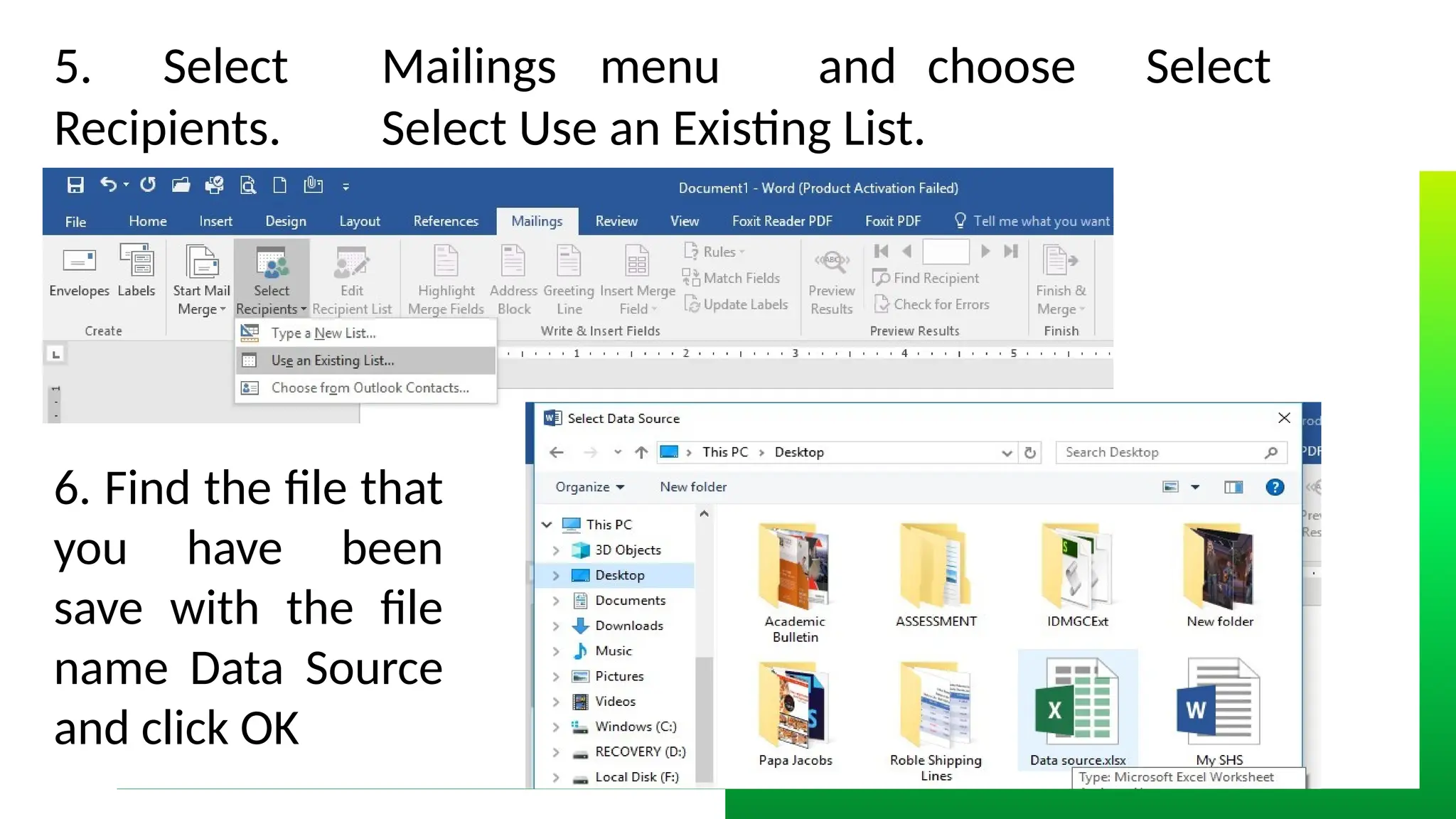
Task: Click the New folder button
Action: pos(692,487)
